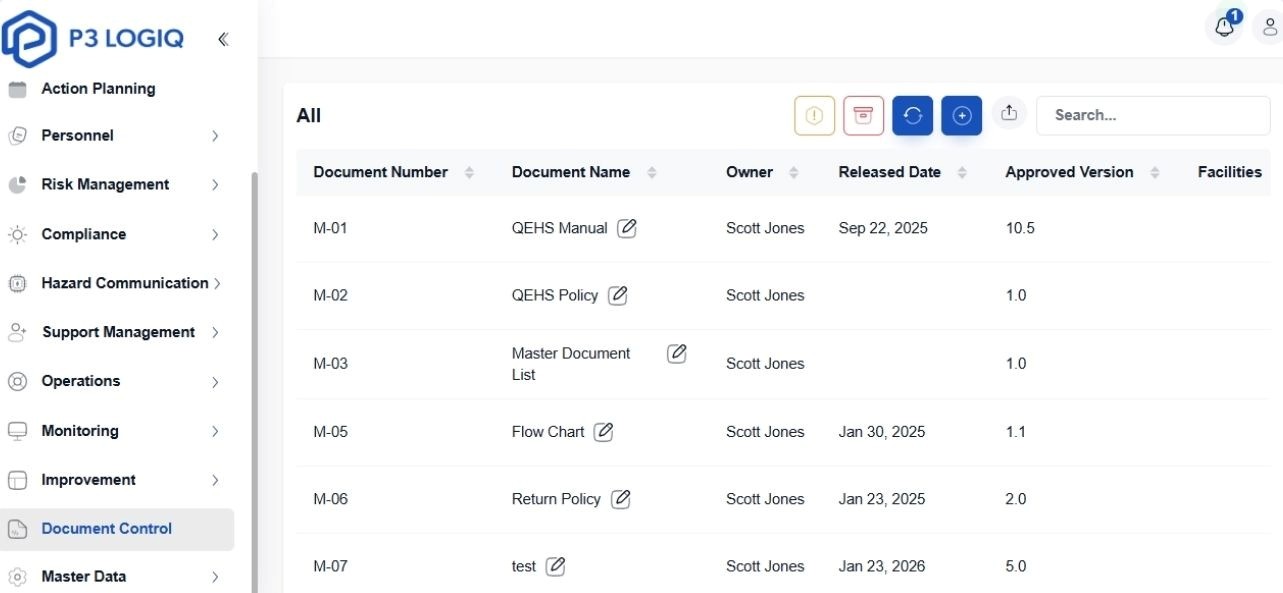This screenshot has width=1283, height=593.
Task: Click the Hazard Communication chip icon
Action: pyautogui.click(x=17, y=283)
